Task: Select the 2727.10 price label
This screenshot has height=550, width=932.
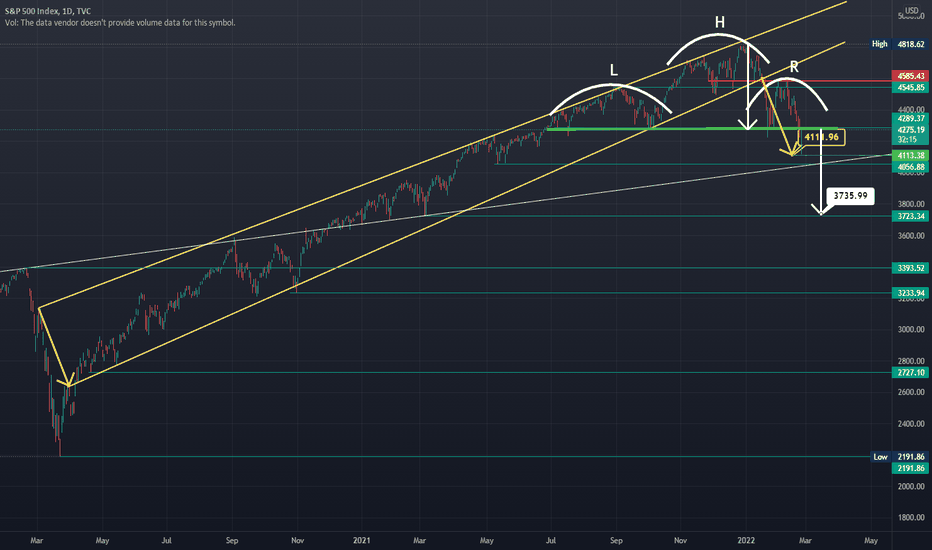Action: click(910, 372)
